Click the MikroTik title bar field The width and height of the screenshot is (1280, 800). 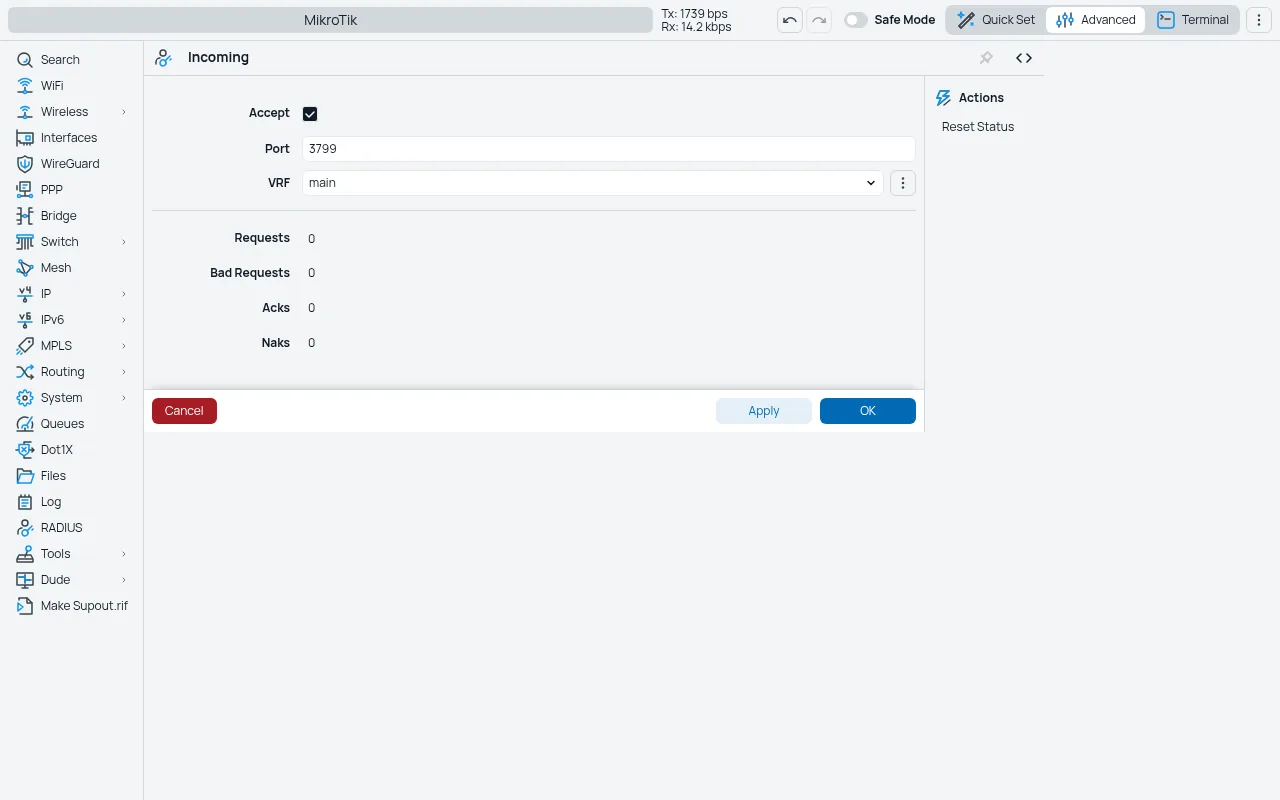point(330,20)
